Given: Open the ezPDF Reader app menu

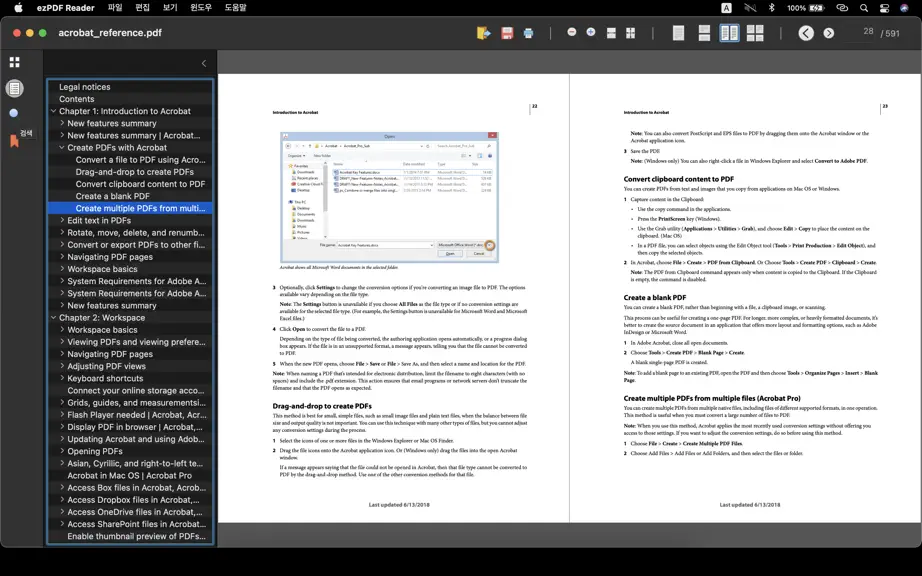Looking at the screenshot, I should click(65, 8).
